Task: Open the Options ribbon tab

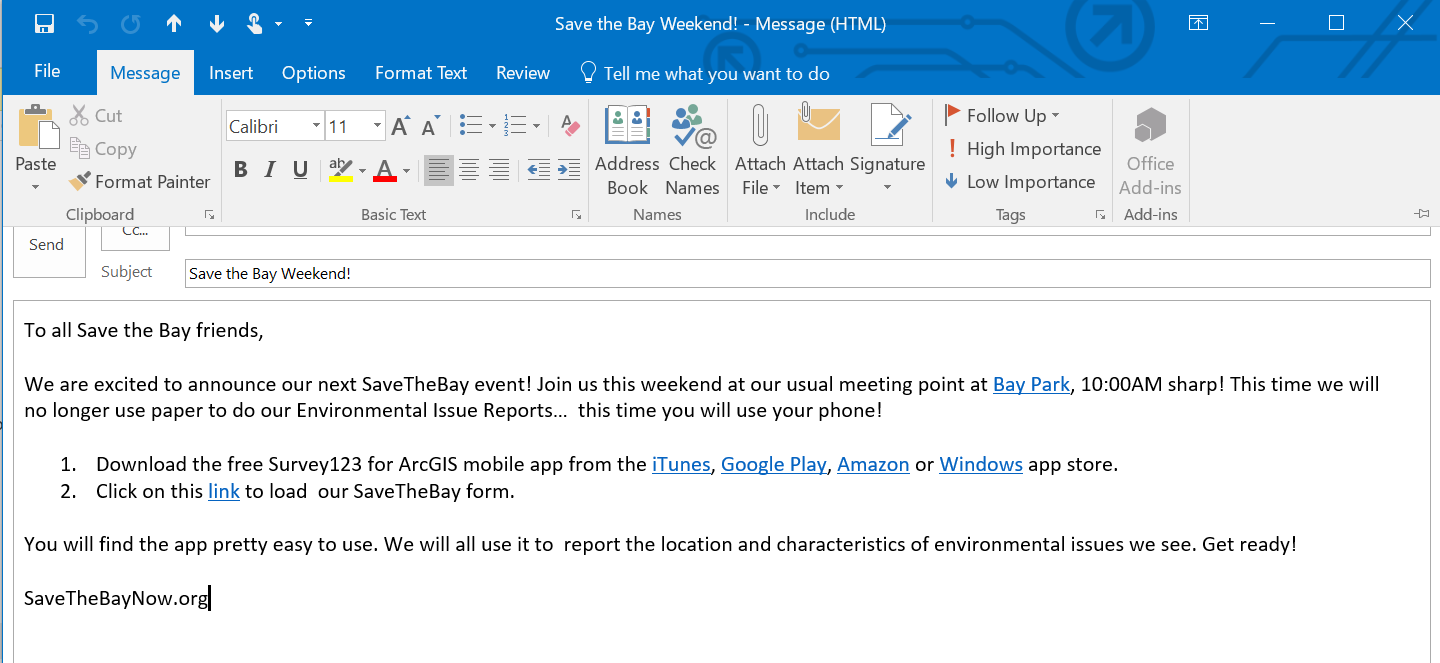Action: [x=314, y=73]
